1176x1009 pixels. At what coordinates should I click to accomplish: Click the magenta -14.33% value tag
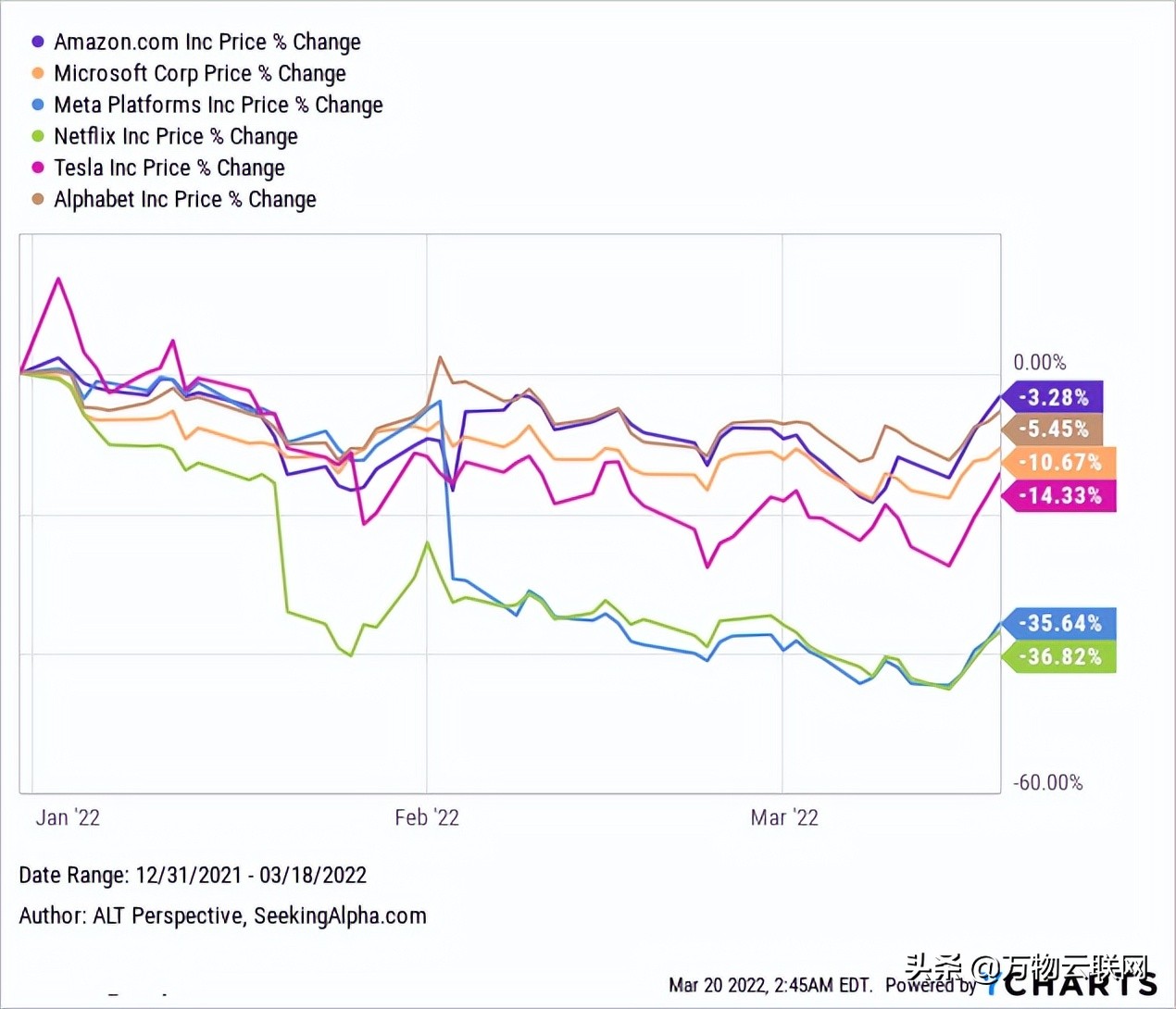[x=1060, y=495]
